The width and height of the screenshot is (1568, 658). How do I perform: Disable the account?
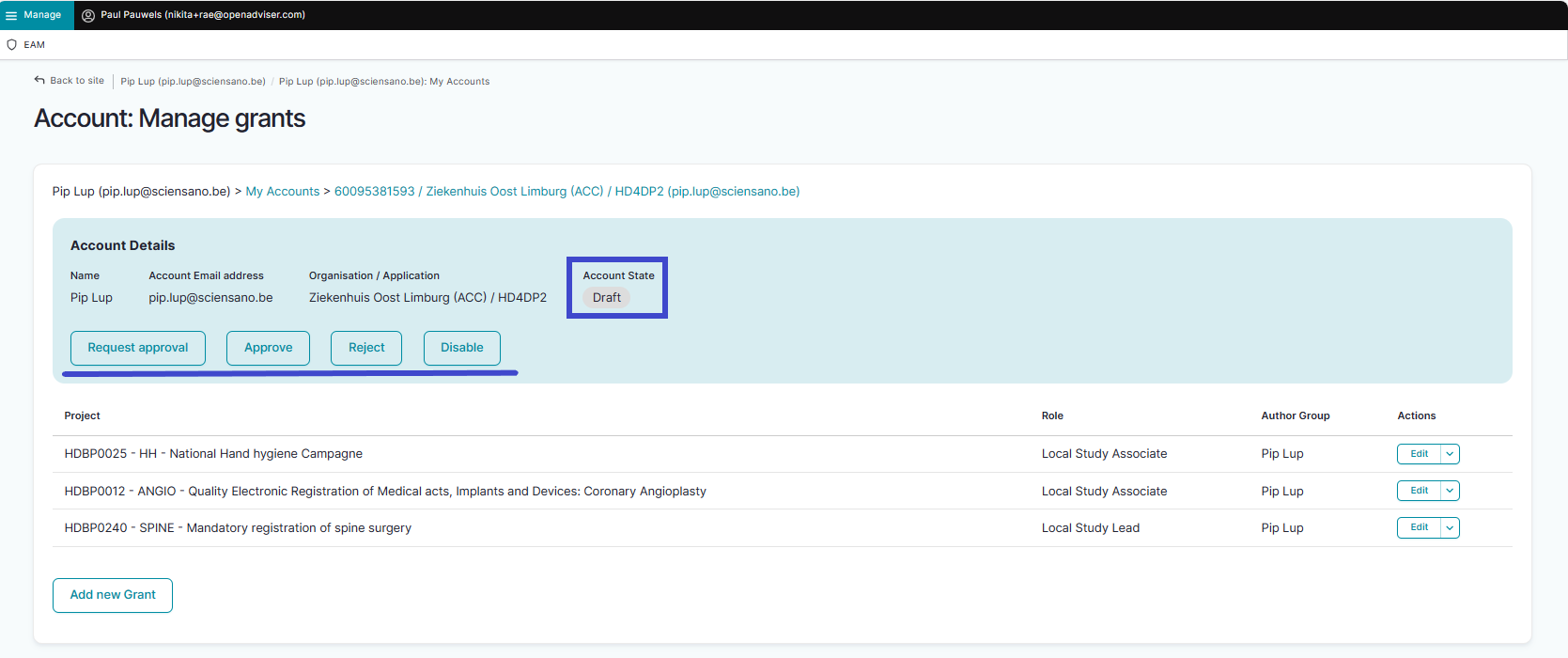click(x=461, y=348)
